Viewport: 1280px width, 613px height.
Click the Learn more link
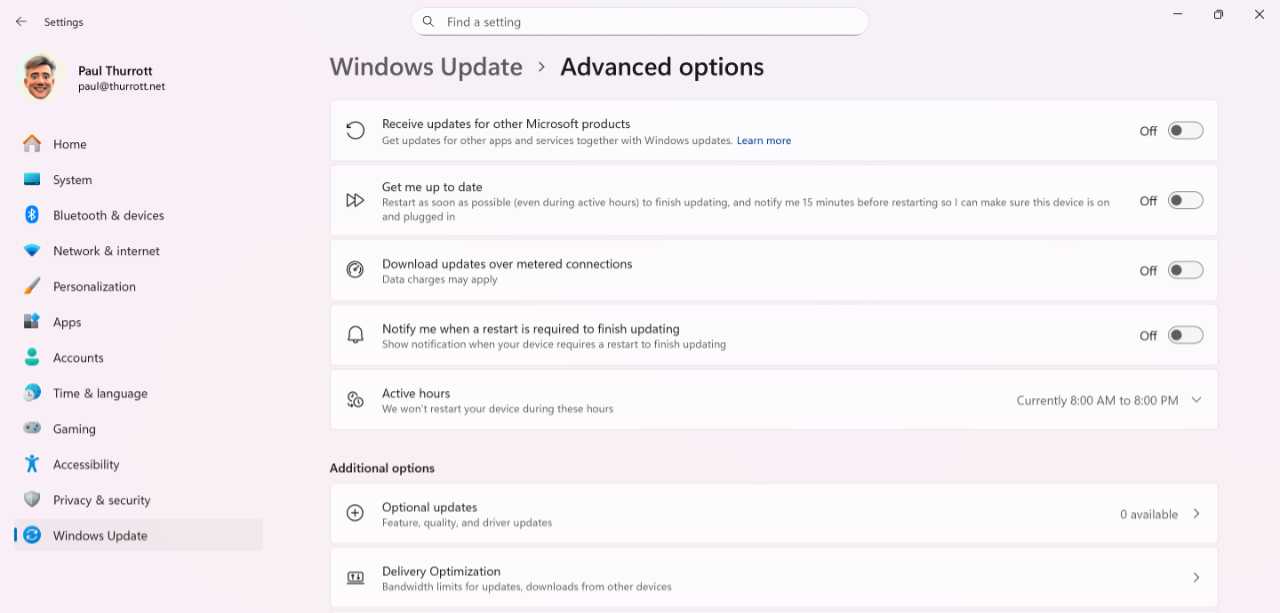[764, 141]
